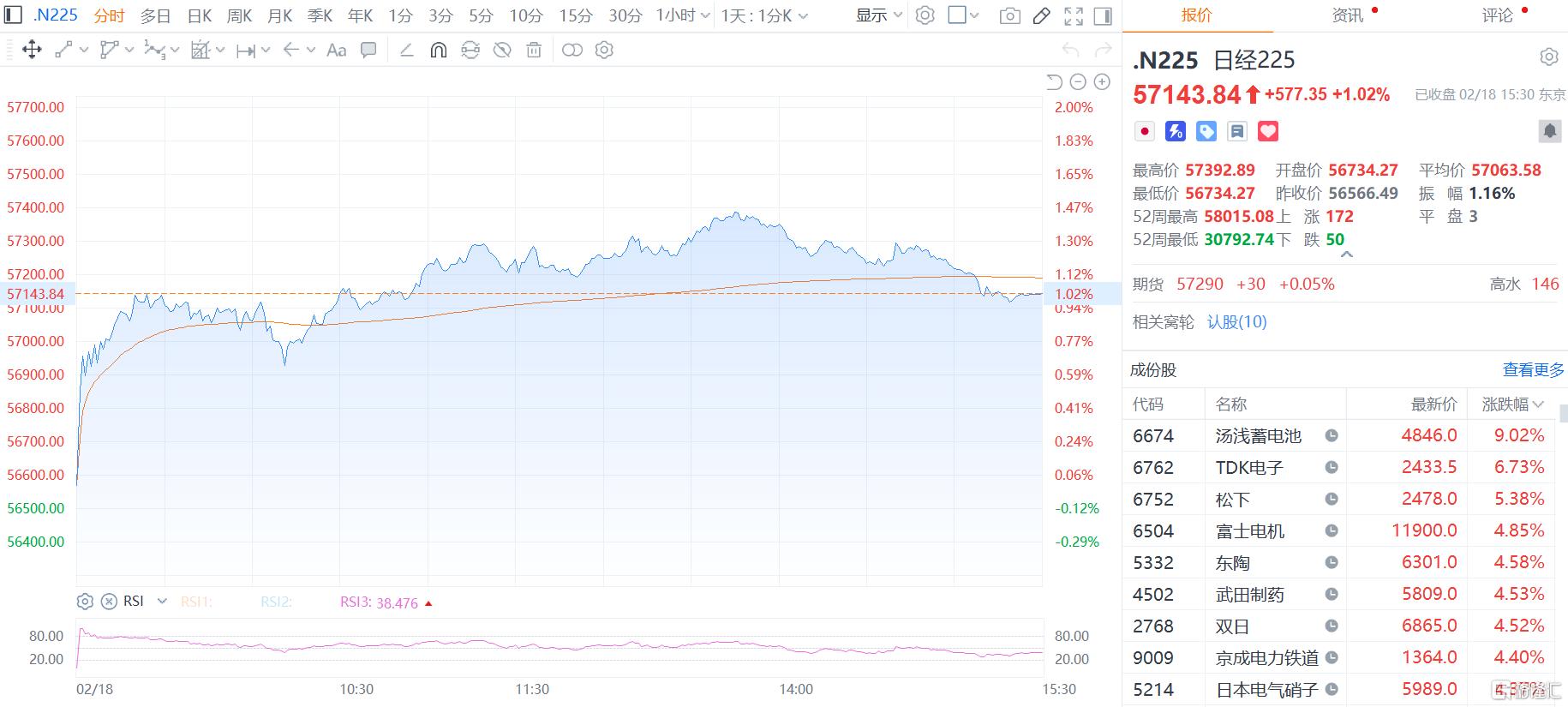Zoom in chart with plus icon
Screen dimensions: 1568x707
[x=1102, y=82]
